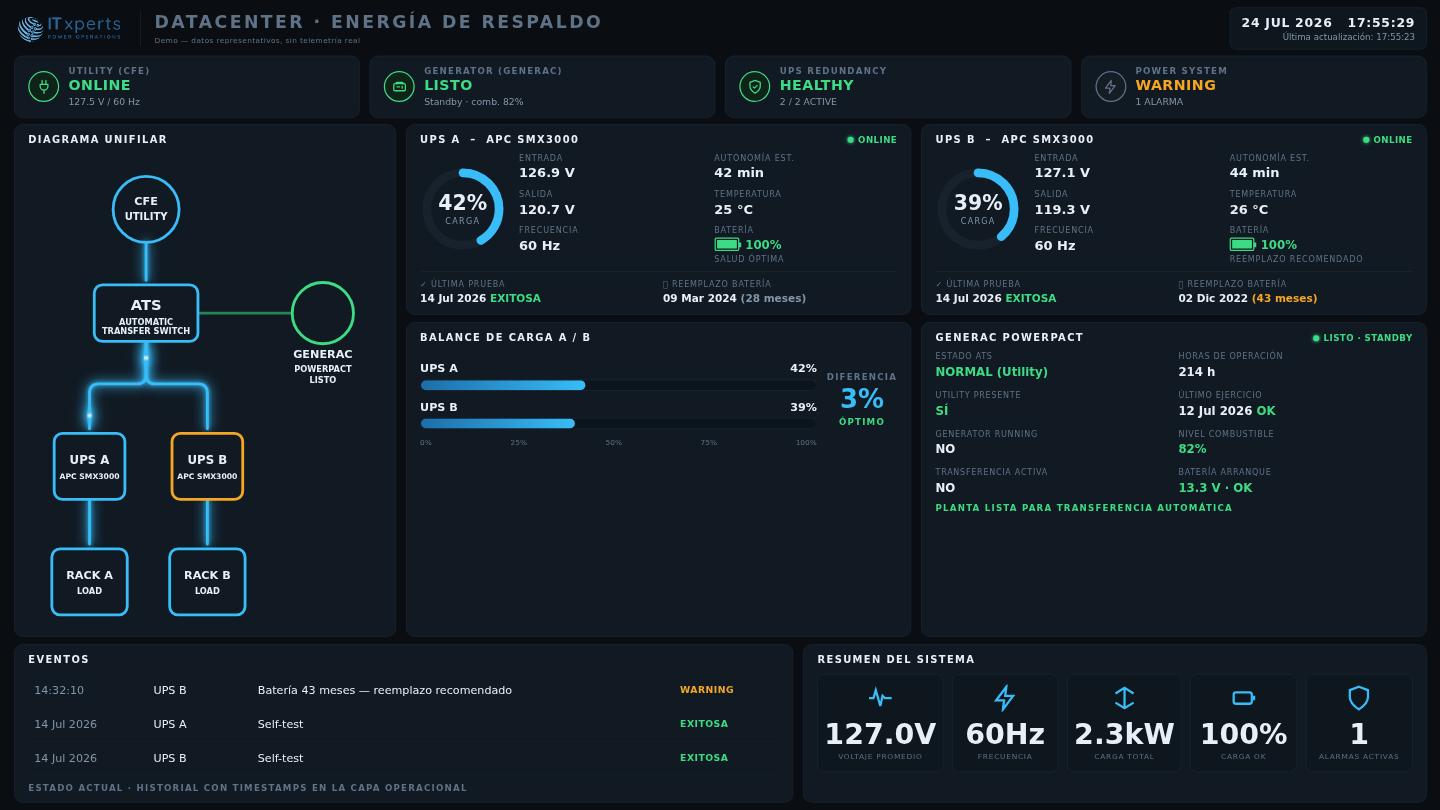Select the Rack B load node
This screenshot has width=1440, height=810.
click(207, 582)
